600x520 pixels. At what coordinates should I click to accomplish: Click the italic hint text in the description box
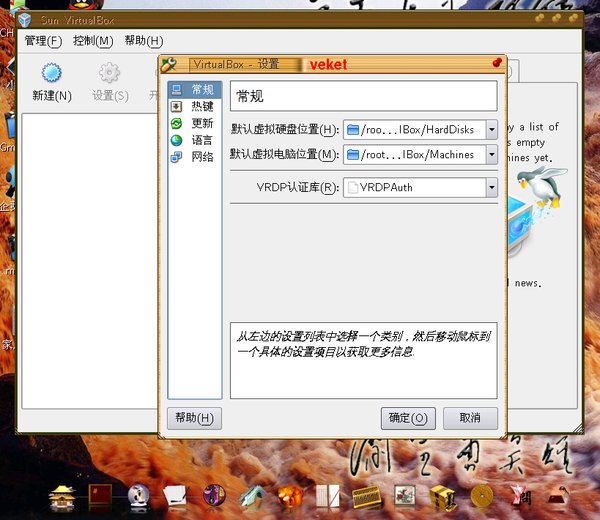tap(364, 344)
